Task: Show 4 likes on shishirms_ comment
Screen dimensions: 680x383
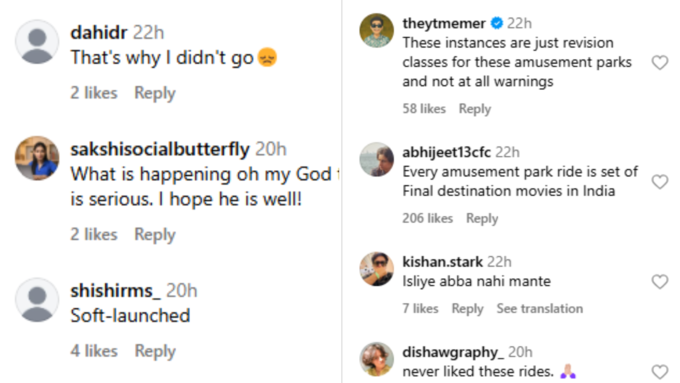Action: point(94,350)
